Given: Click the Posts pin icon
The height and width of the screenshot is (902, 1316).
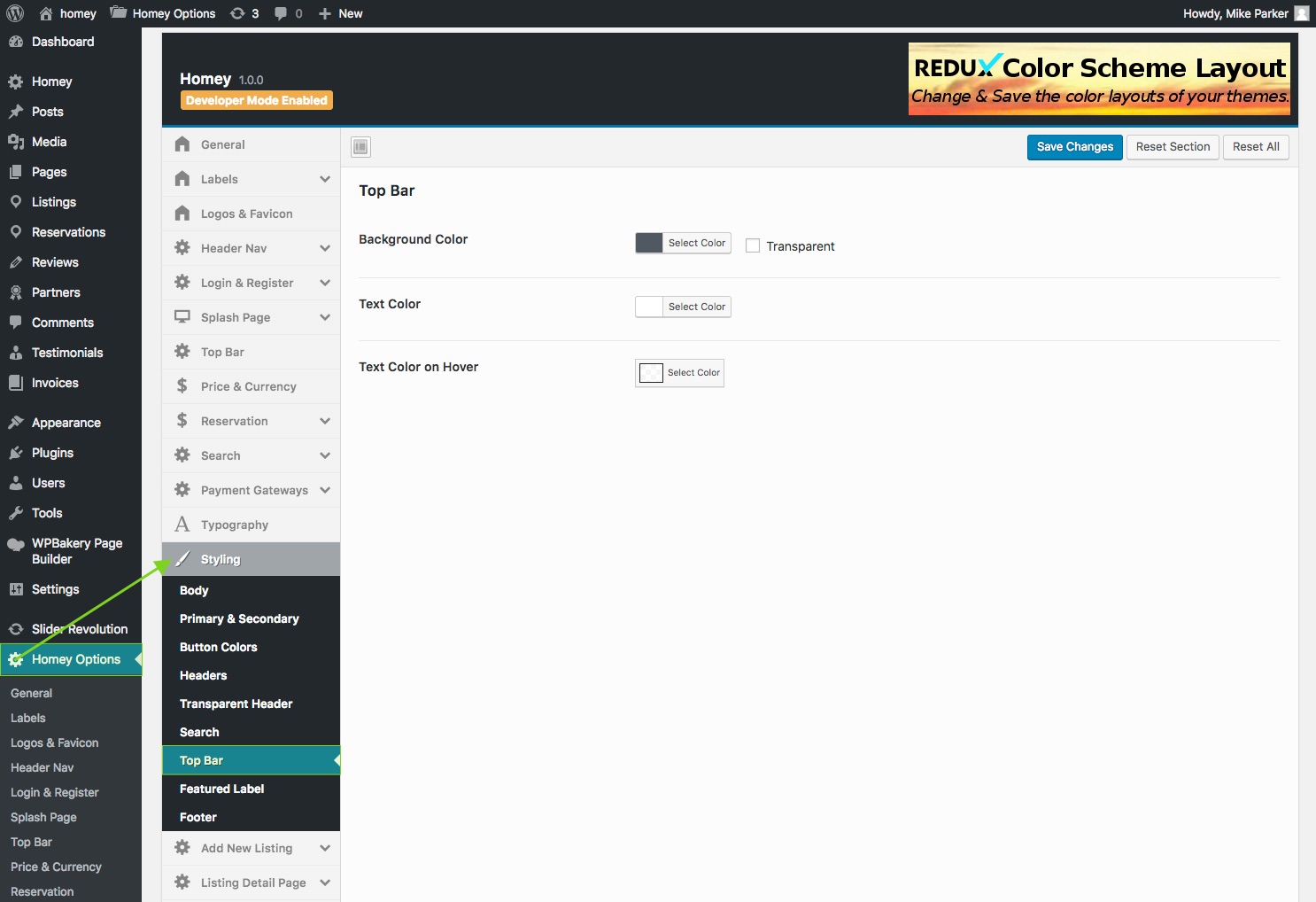Looking at the screenshot, I should coord(16,112).
